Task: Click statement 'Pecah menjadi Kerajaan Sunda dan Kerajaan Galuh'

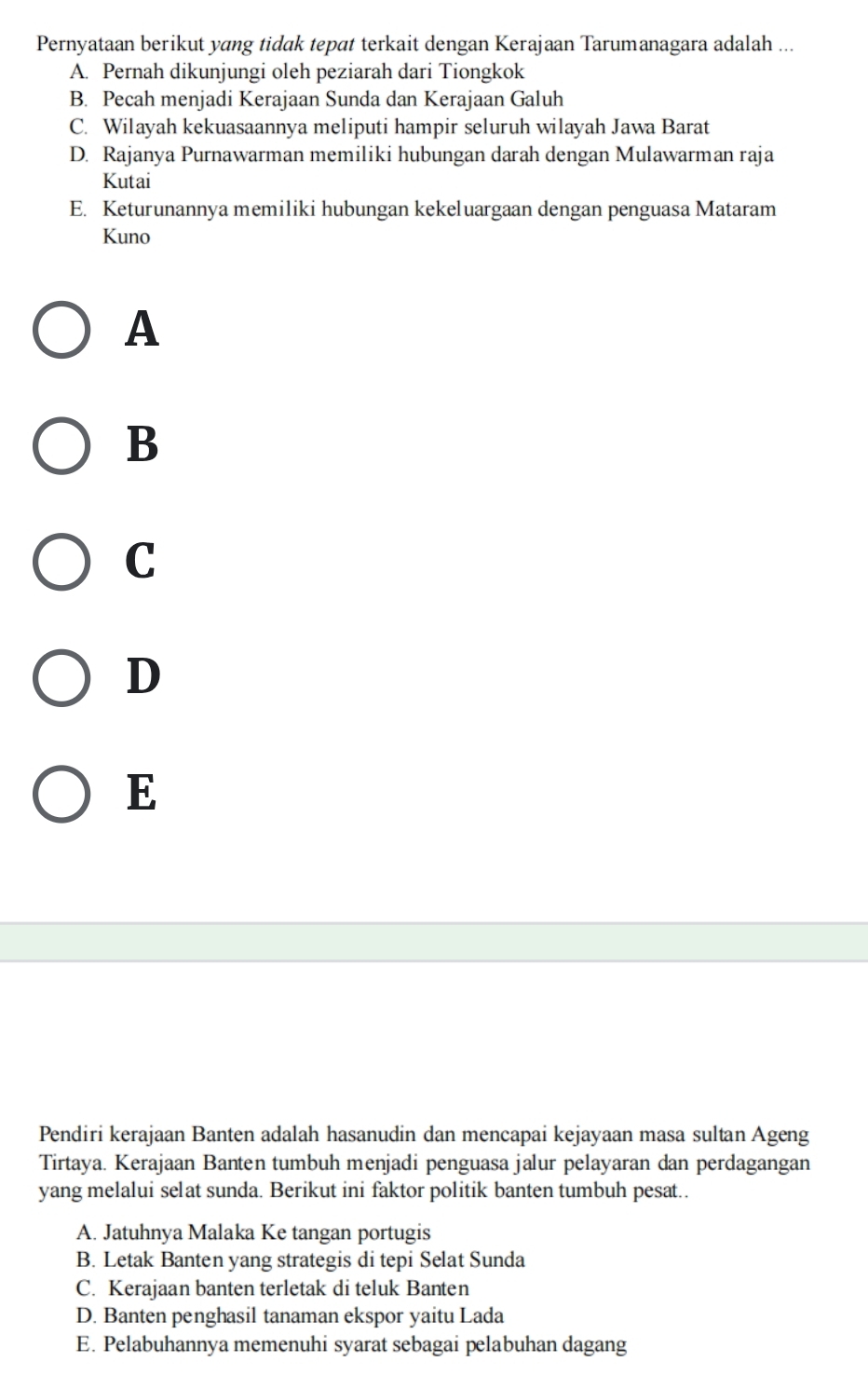Action: point(316,99)
